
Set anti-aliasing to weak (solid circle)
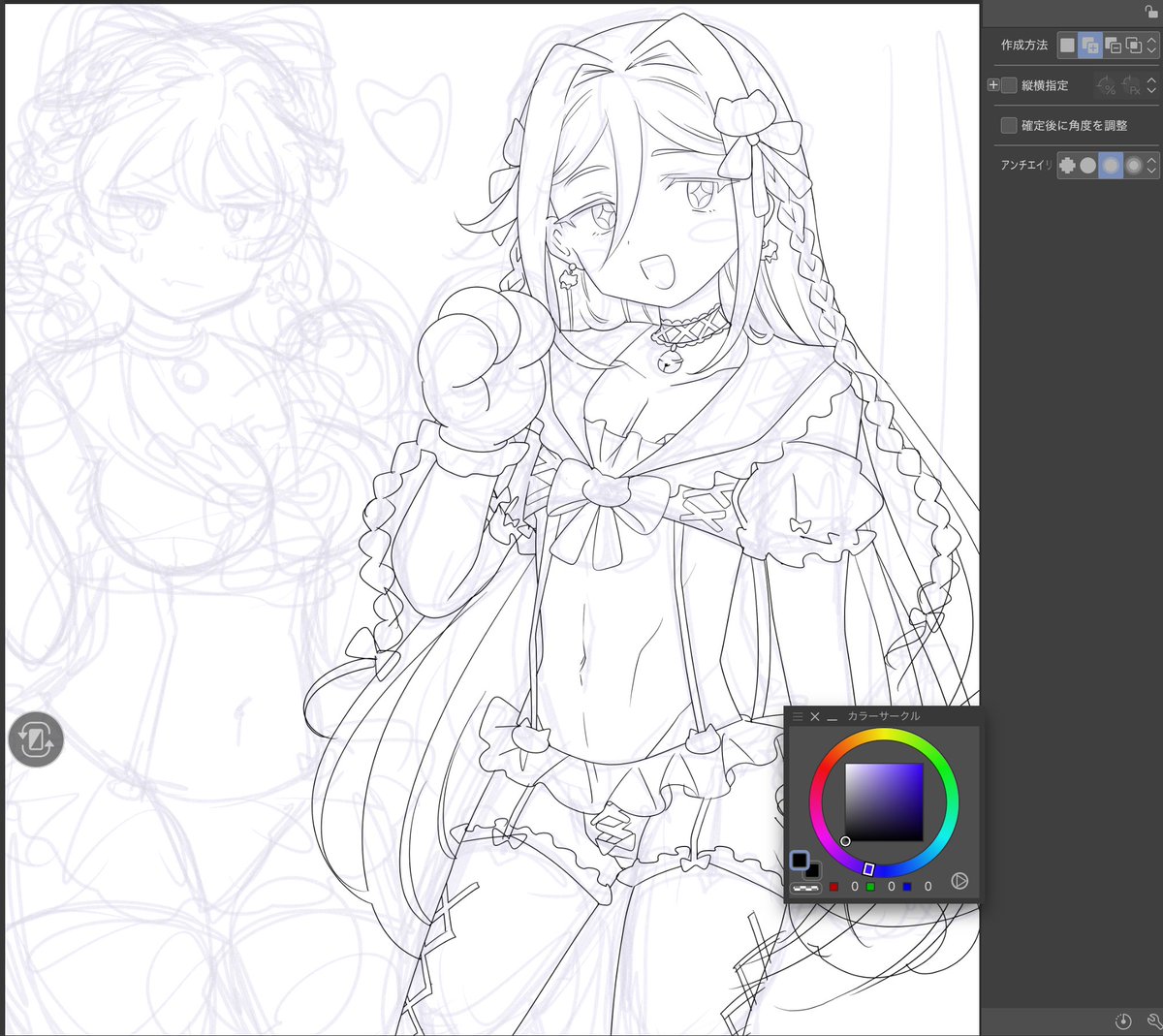tap(1088, 166)
